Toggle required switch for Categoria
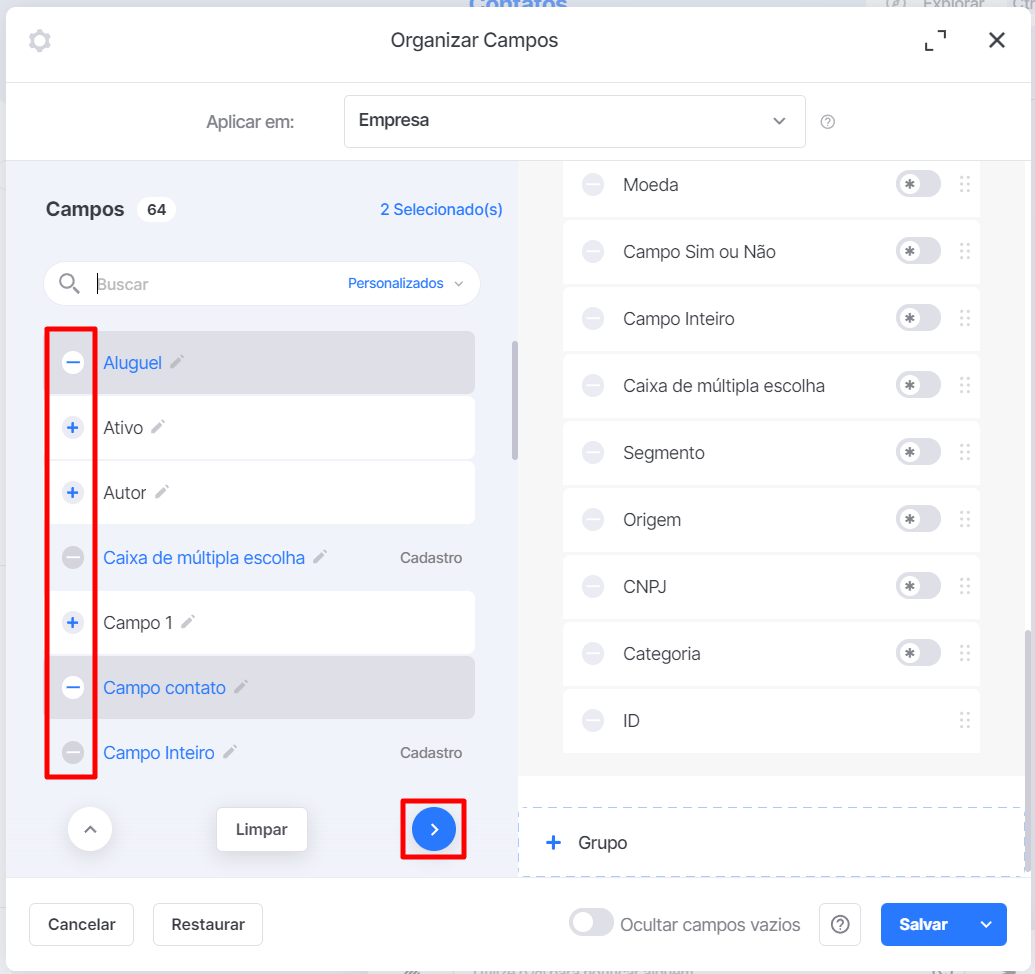Viewport: 1035px width, 974px height. 918,653
